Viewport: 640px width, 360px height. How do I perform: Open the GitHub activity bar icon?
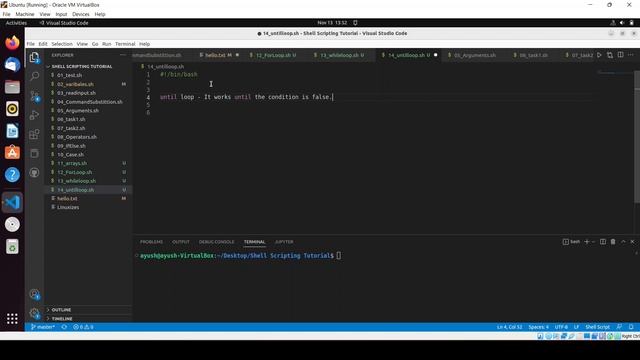(x=35, y=173)
